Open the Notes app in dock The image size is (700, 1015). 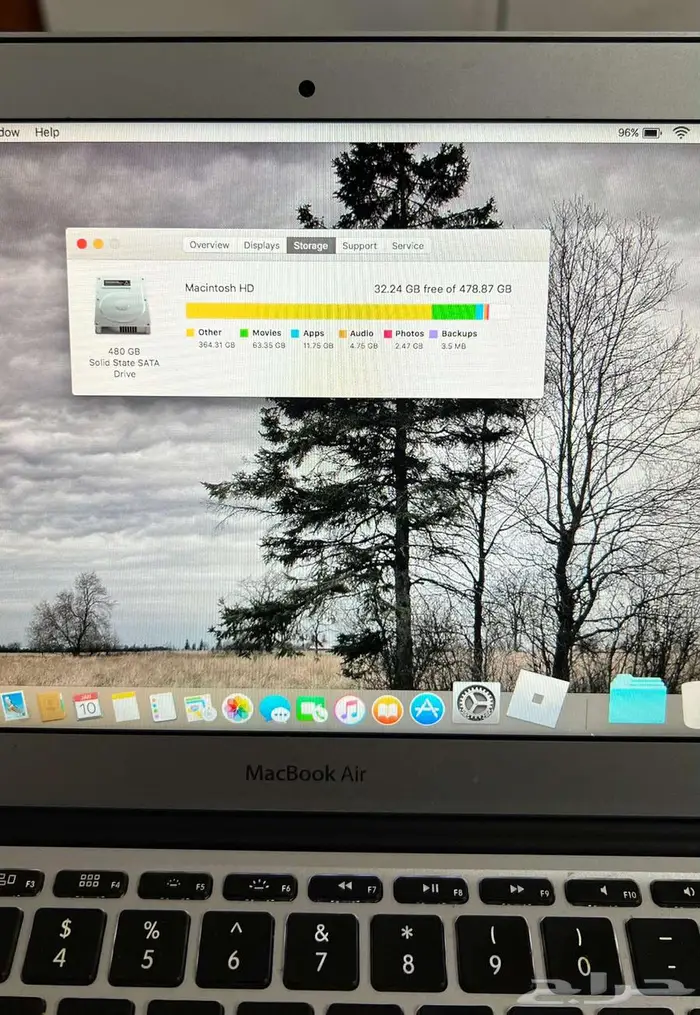[125, 706]
